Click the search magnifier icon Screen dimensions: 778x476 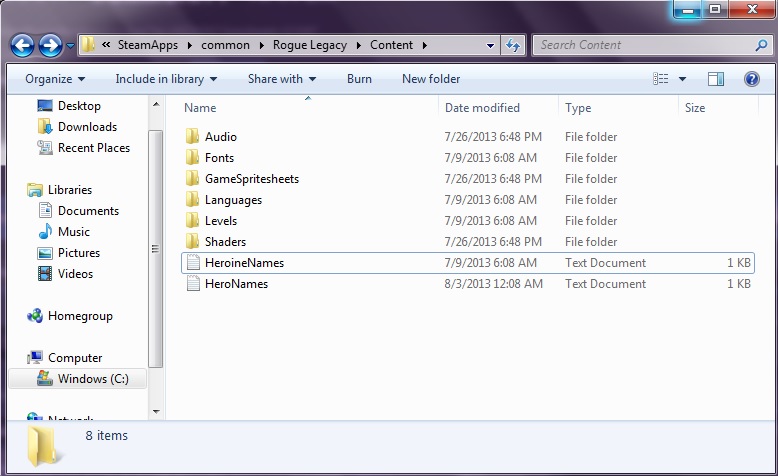click(x=761, y=46)
